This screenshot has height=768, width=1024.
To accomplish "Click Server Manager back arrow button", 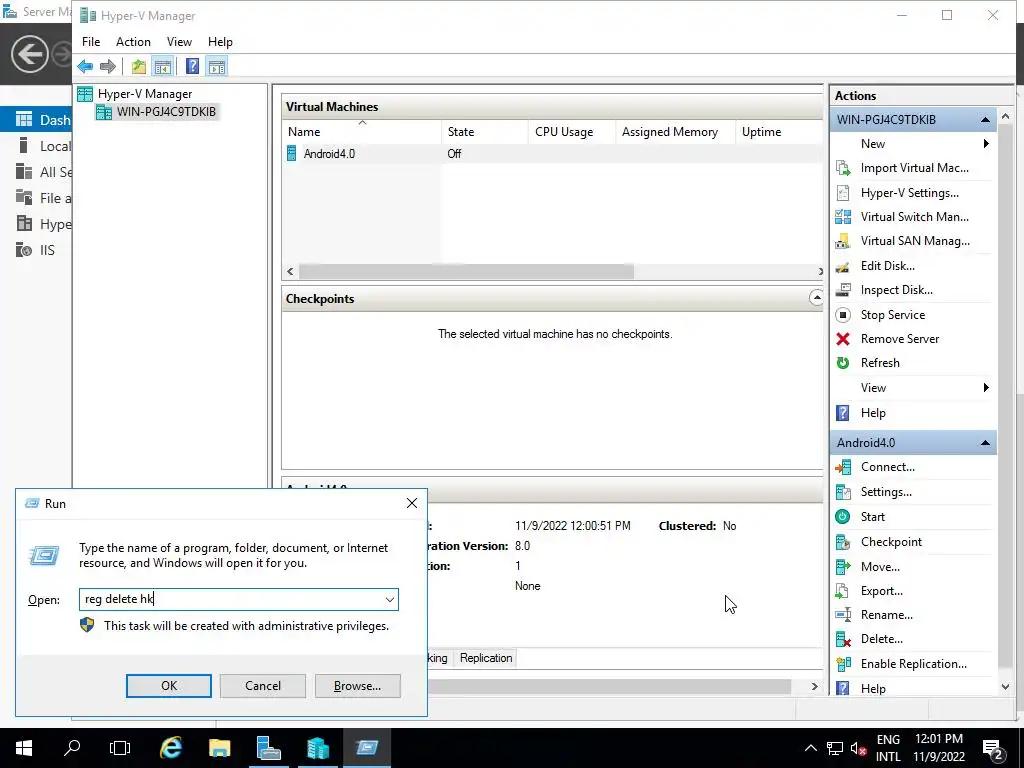I will pyautogui.click(x=29, y=54).
